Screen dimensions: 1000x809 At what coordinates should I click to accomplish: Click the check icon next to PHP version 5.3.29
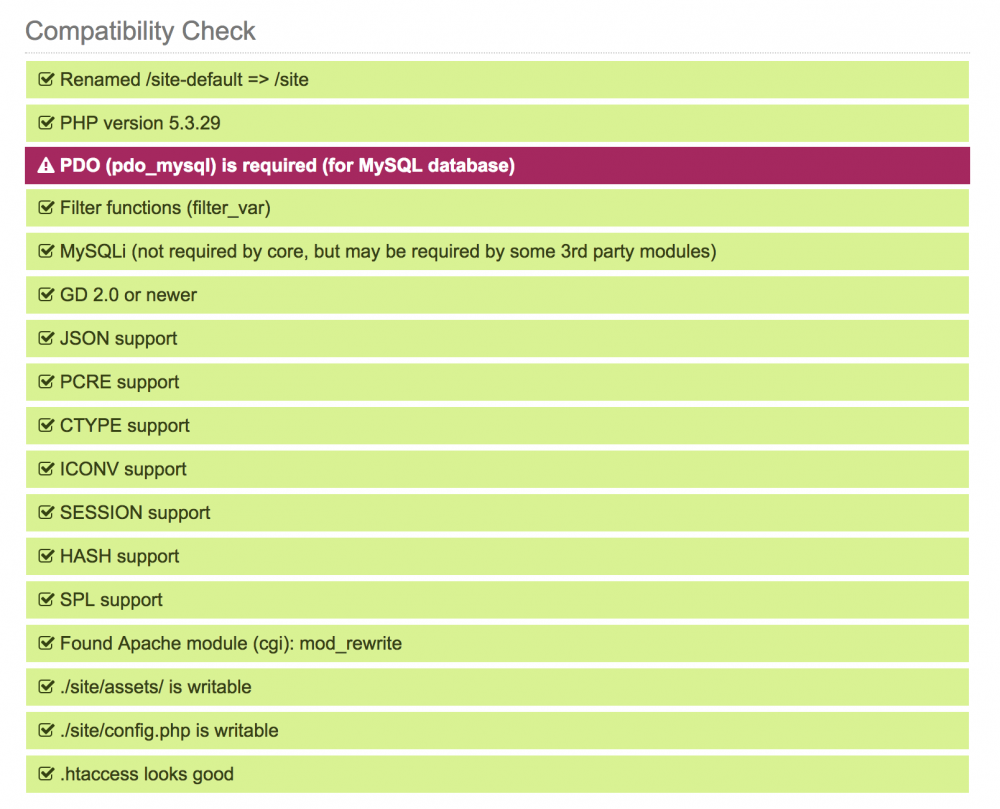(45, 123)
